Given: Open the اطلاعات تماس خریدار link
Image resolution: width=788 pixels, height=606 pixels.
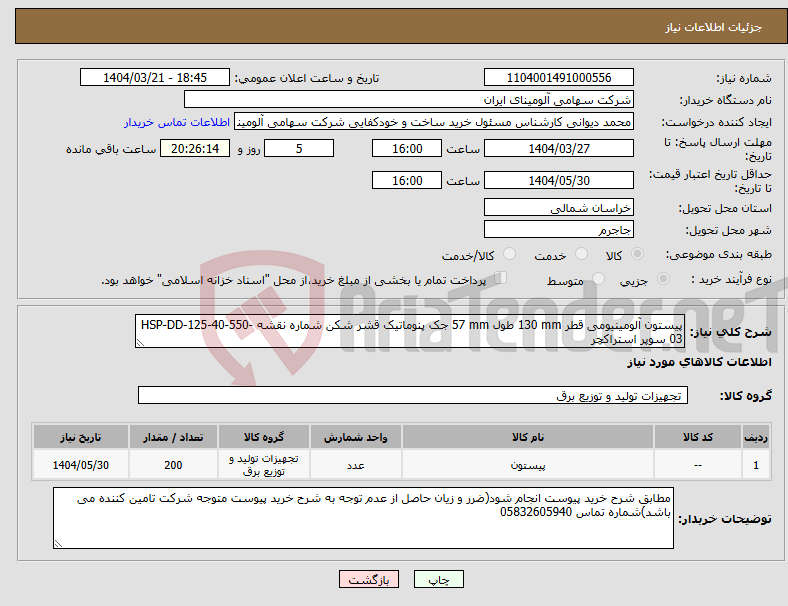Looking at the screenshot, I should point(177,122).
